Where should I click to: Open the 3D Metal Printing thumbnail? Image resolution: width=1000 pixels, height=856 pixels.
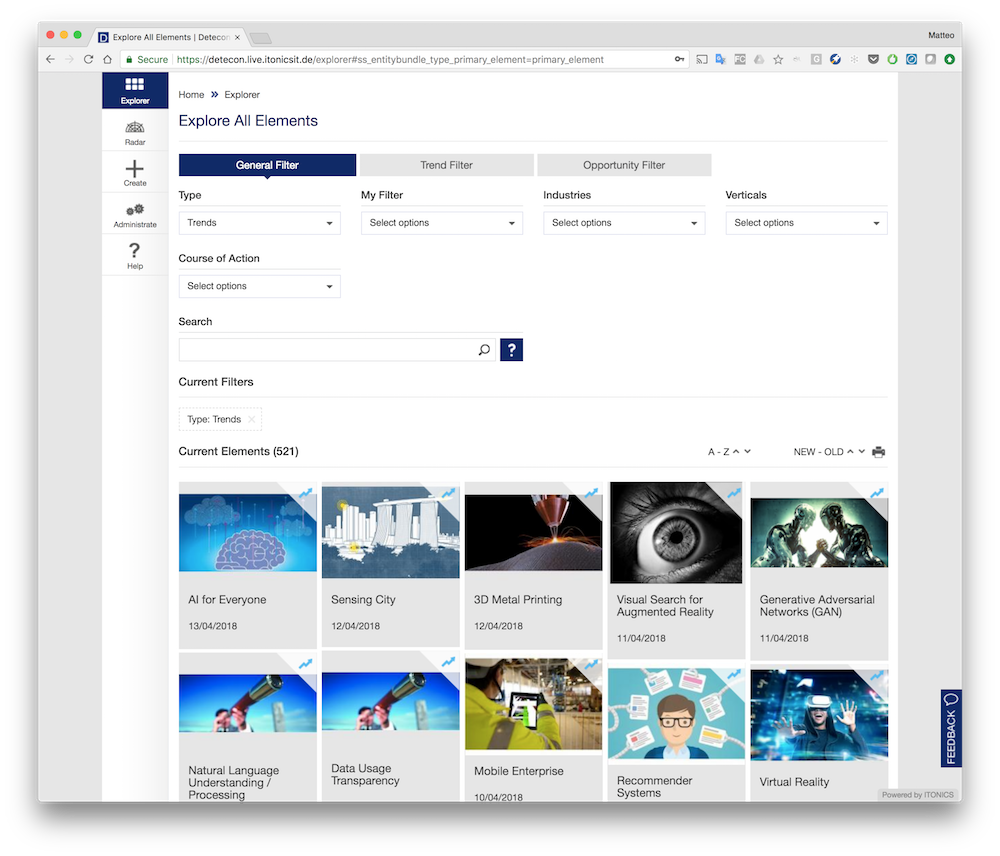pyautogui.click(x=534, y=532)
